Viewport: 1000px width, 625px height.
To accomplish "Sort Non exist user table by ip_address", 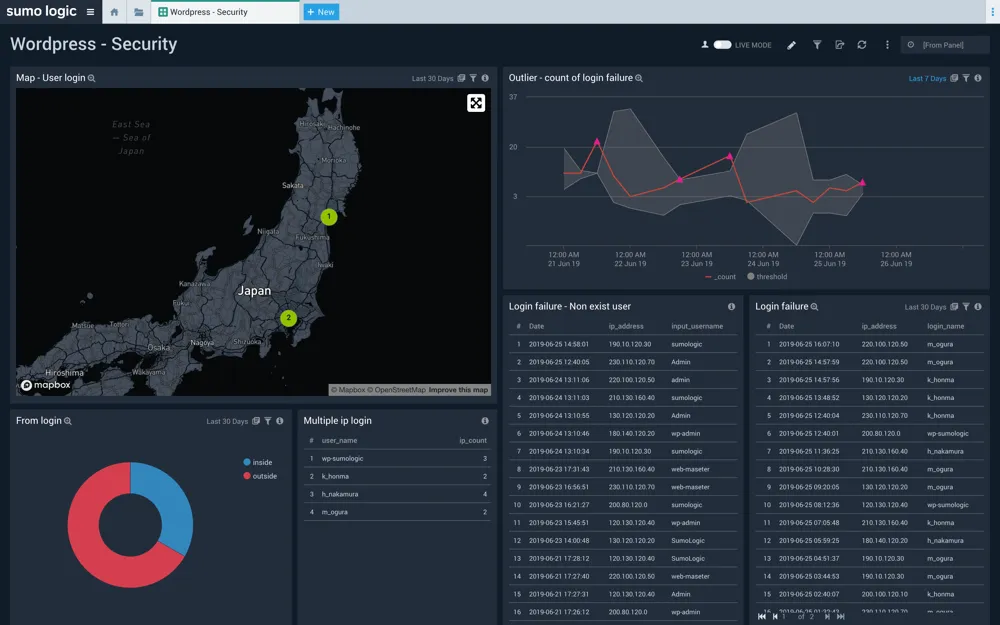I will (626, 326).
